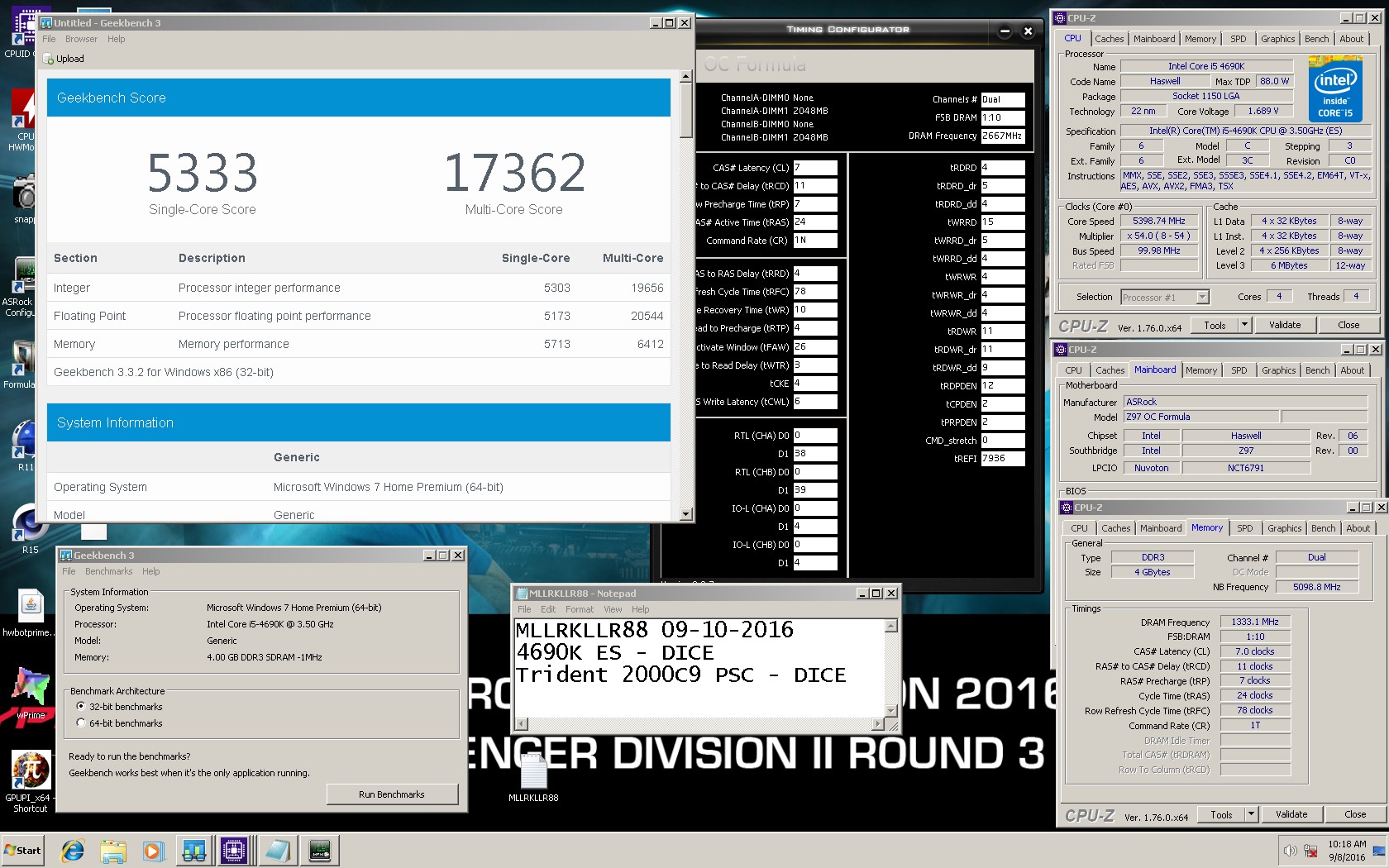Click Validate button in top CPU-Z
This screenshot has height=868, width=1389.
coord(1285,325)
